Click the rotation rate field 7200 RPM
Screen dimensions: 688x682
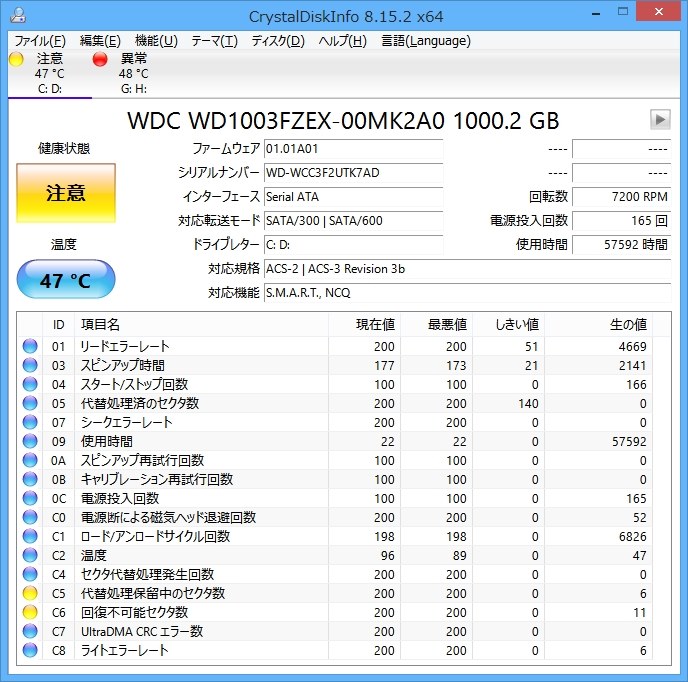pos(622,197)
